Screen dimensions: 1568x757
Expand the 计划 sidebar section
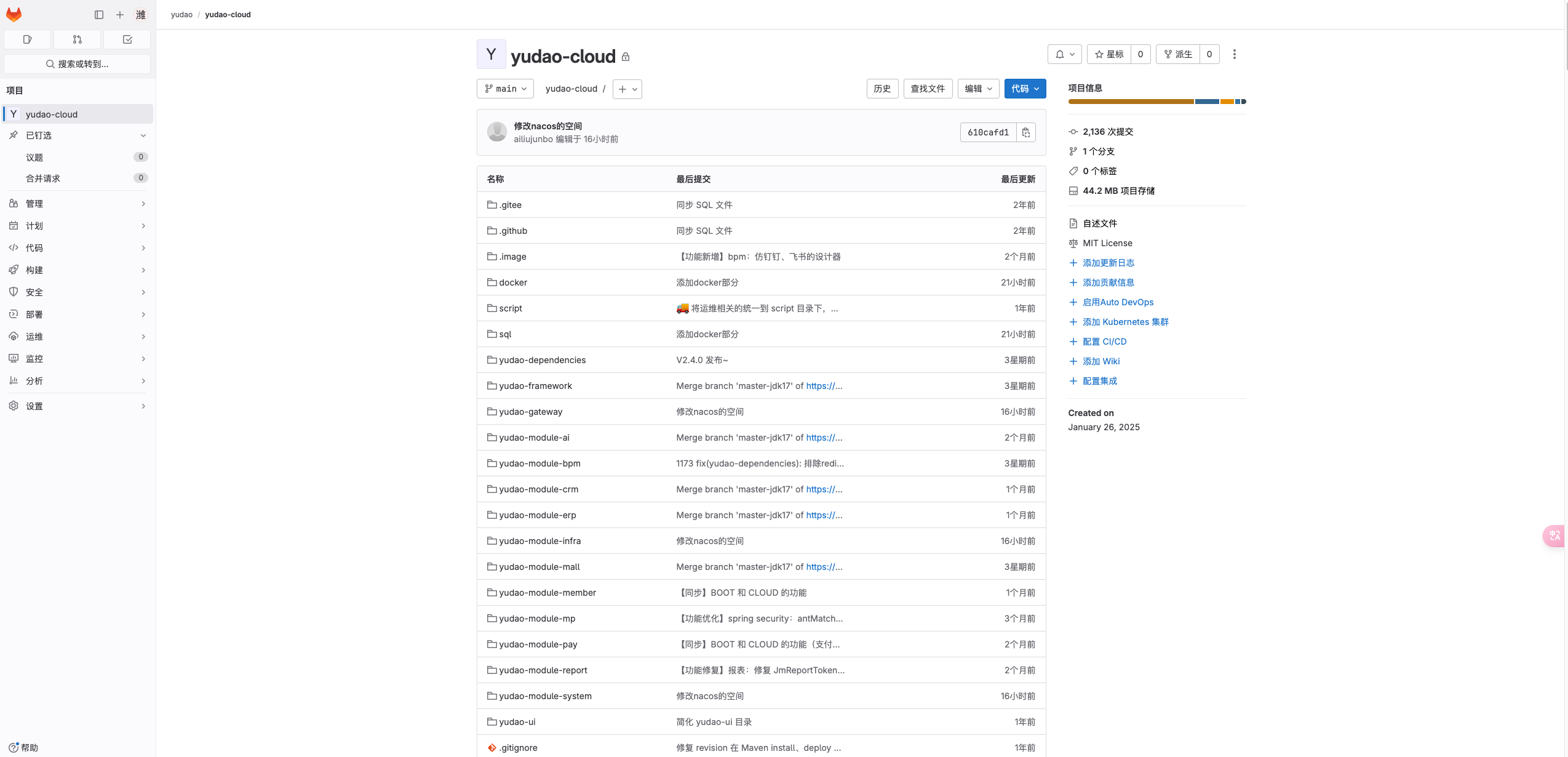point(78,226)
